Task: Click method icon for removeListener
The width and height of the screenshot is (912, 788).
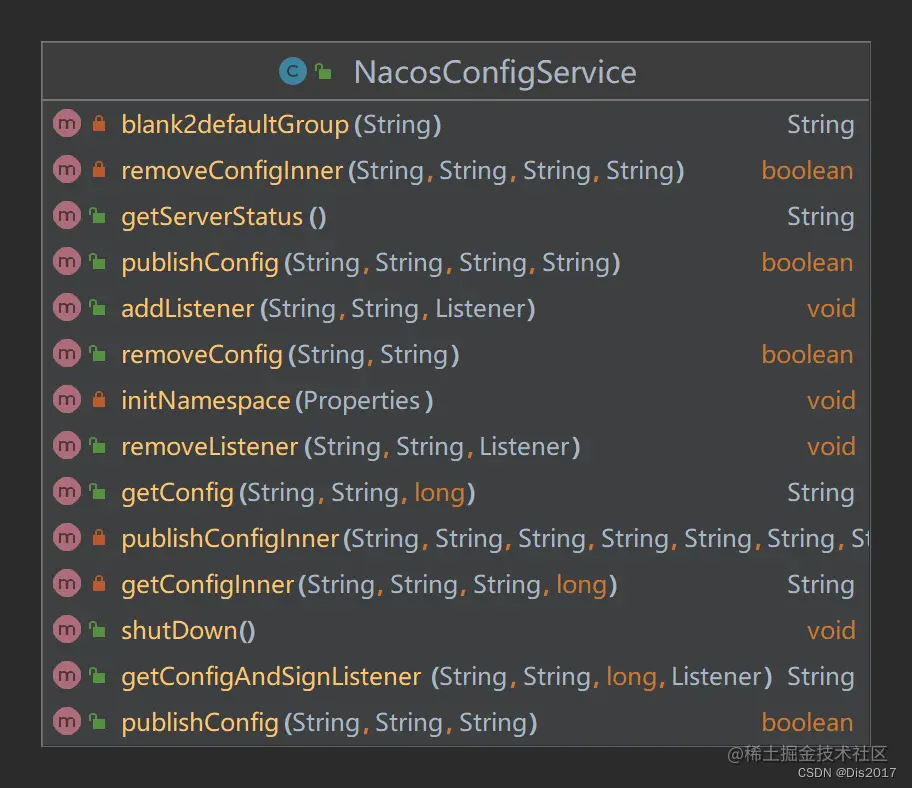Action: point(67,445)
